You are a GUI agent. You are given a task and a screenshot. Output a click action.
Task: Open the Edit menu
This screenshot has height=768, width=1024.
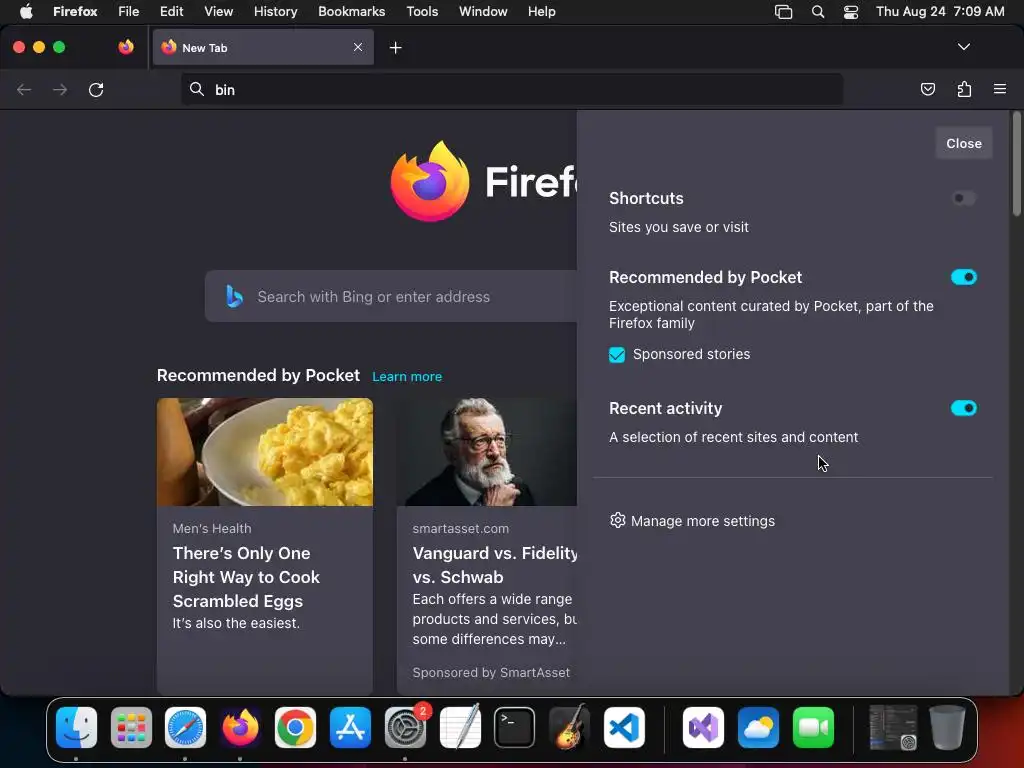pos(172,11)
